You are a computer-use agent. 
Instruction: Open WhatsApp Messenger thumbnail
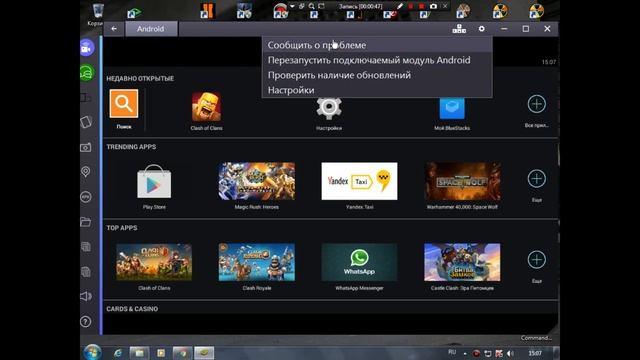pyautogui.click(x=359, y=262)
